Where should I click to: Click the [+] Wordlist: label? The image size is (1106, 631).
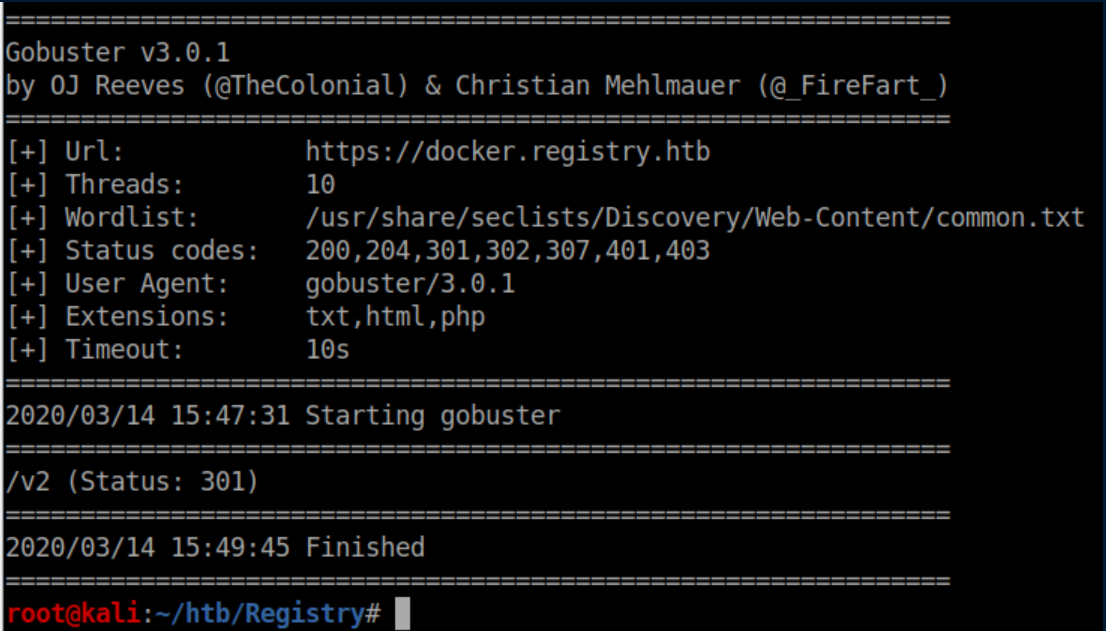click(x=102, y=218)
